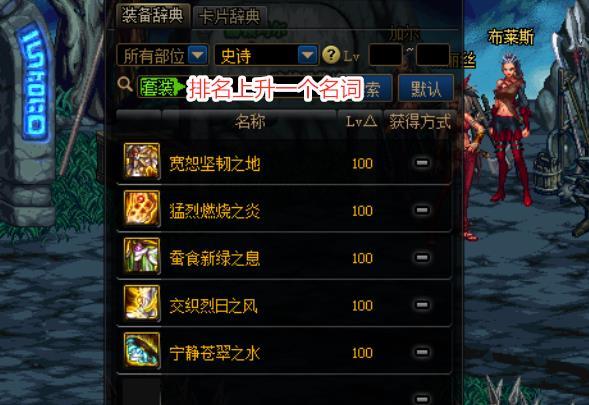Click the 宽恕坚韧之地 equipment icon
This screenshot has height=405, width=589.
click(x=142, y=161)
